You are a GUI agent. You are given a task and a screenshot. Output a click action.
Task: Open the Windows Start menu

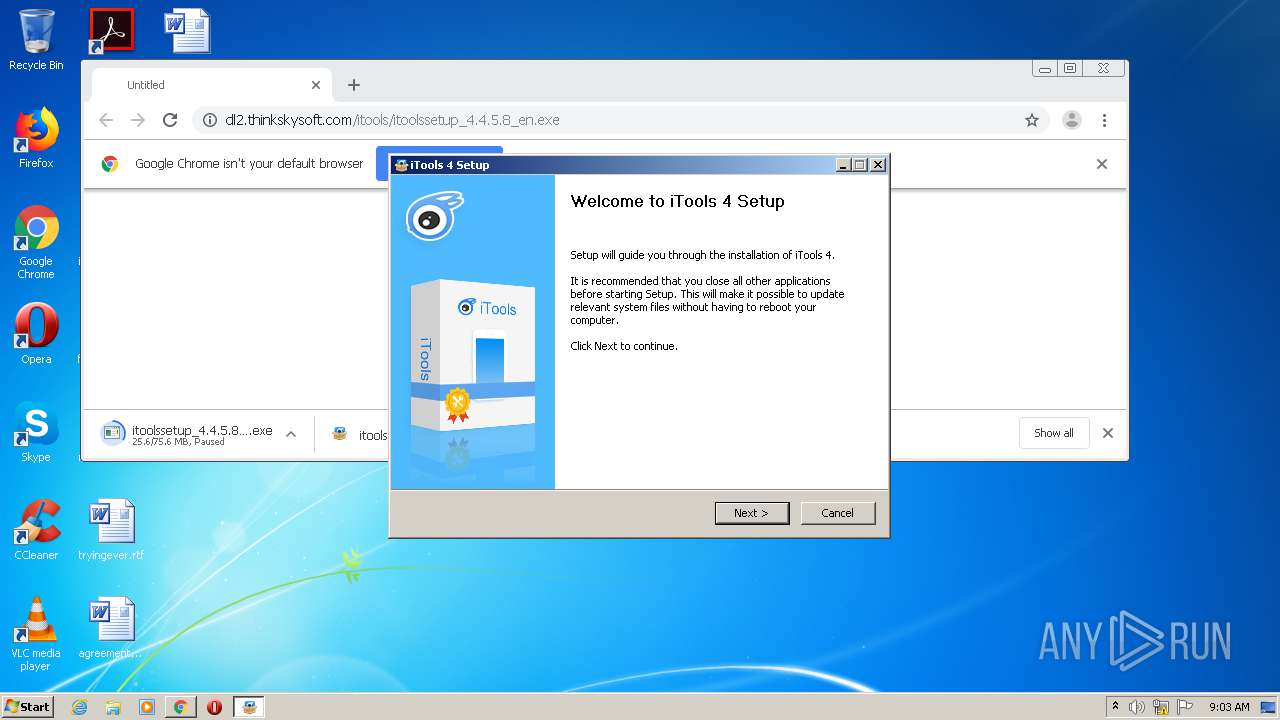click(27, 706)
